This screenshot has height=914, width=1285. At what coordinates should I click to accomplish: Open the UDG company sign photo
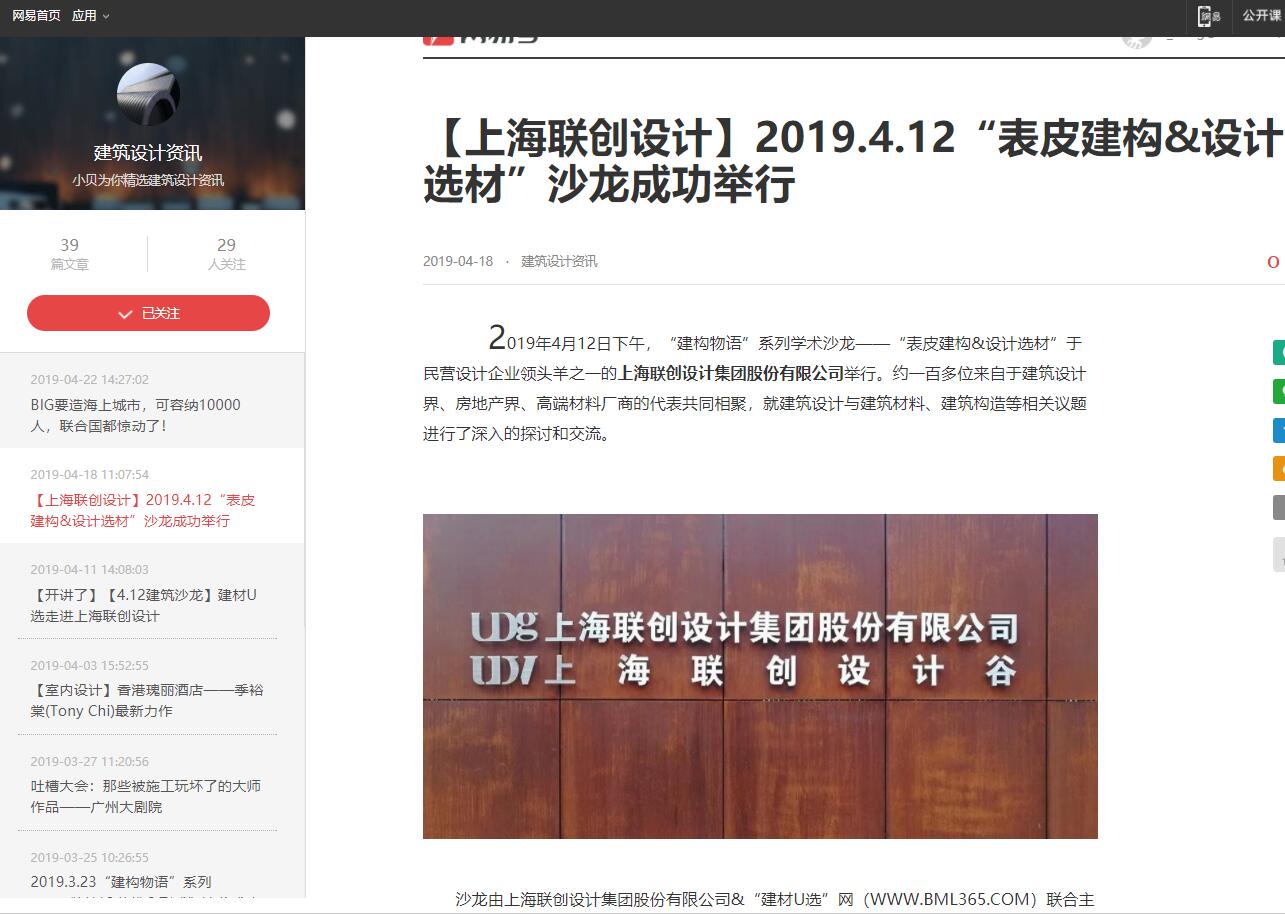760,676
